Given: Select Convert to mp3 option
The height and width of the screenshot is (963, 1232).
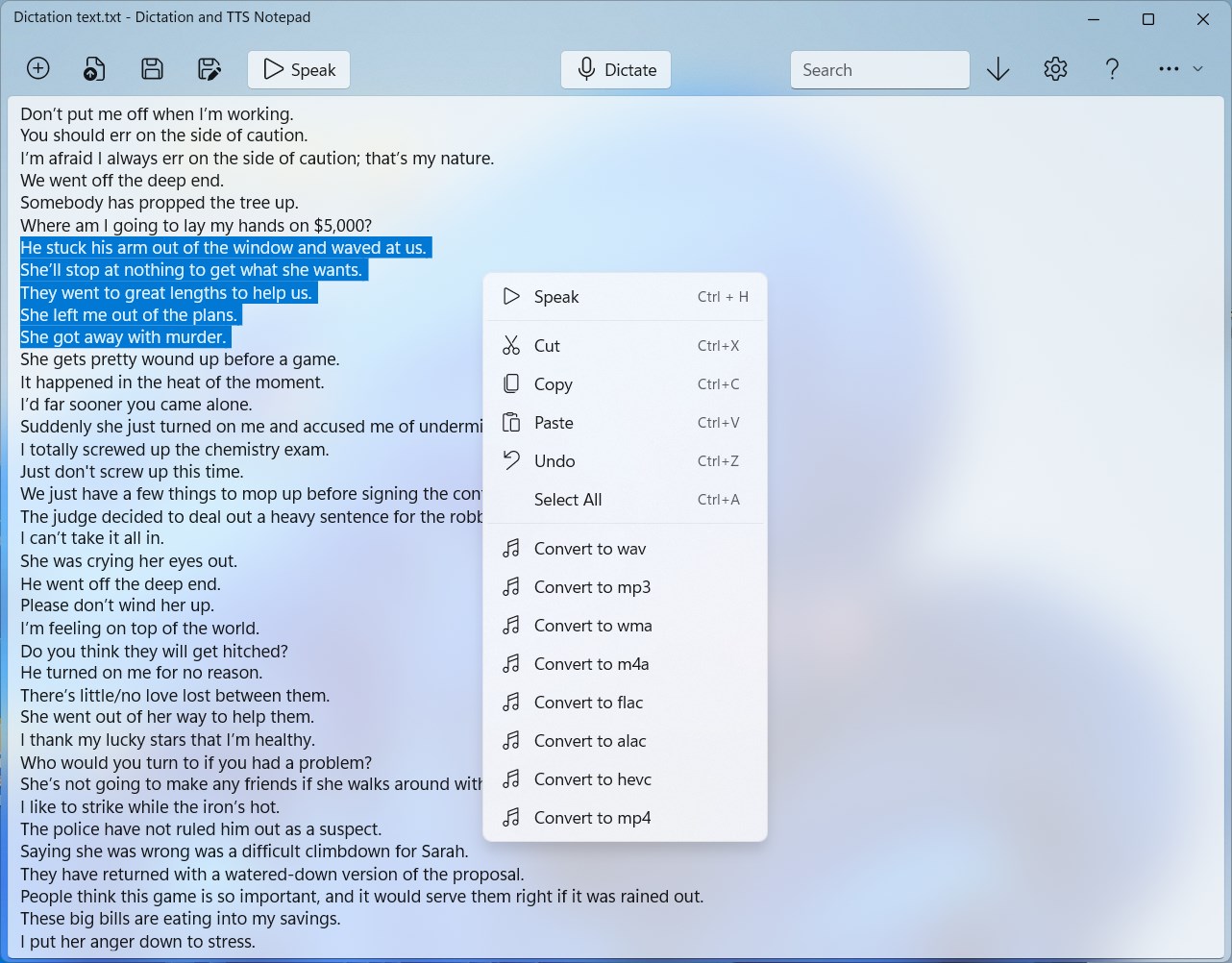Looking at the screenshot, I should (x=625, y=587).
